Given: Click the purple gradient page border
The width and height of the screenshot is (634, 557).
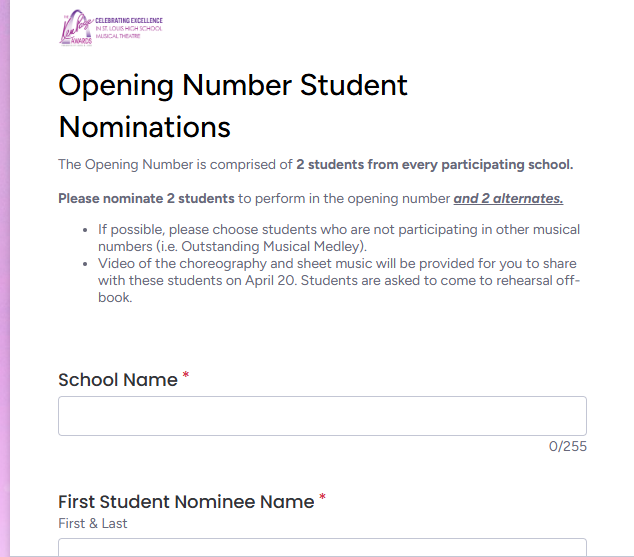Looking at the screenshot, I should [x=5, y=278].
